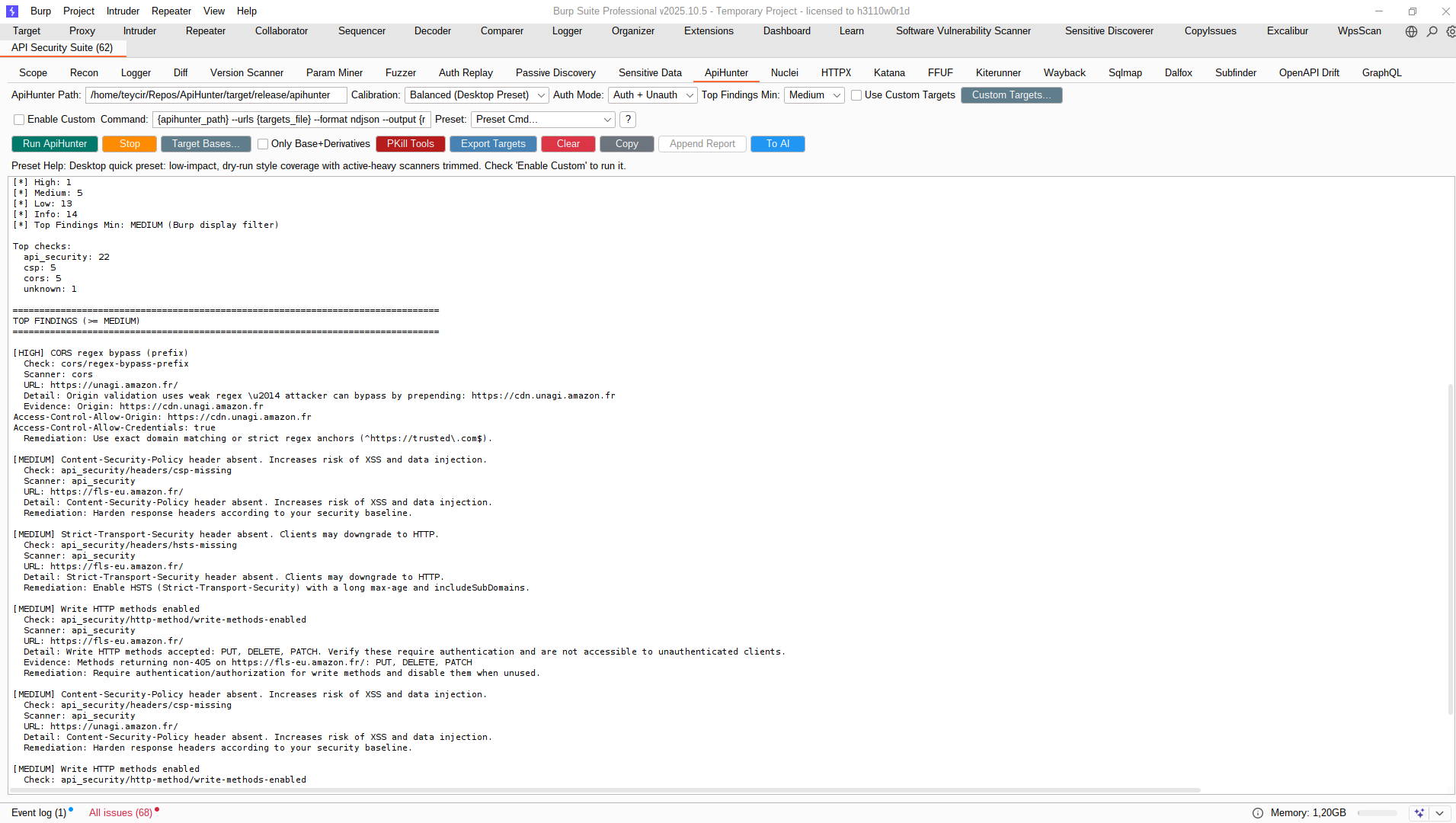Click the red Clear button

point(568,144)
